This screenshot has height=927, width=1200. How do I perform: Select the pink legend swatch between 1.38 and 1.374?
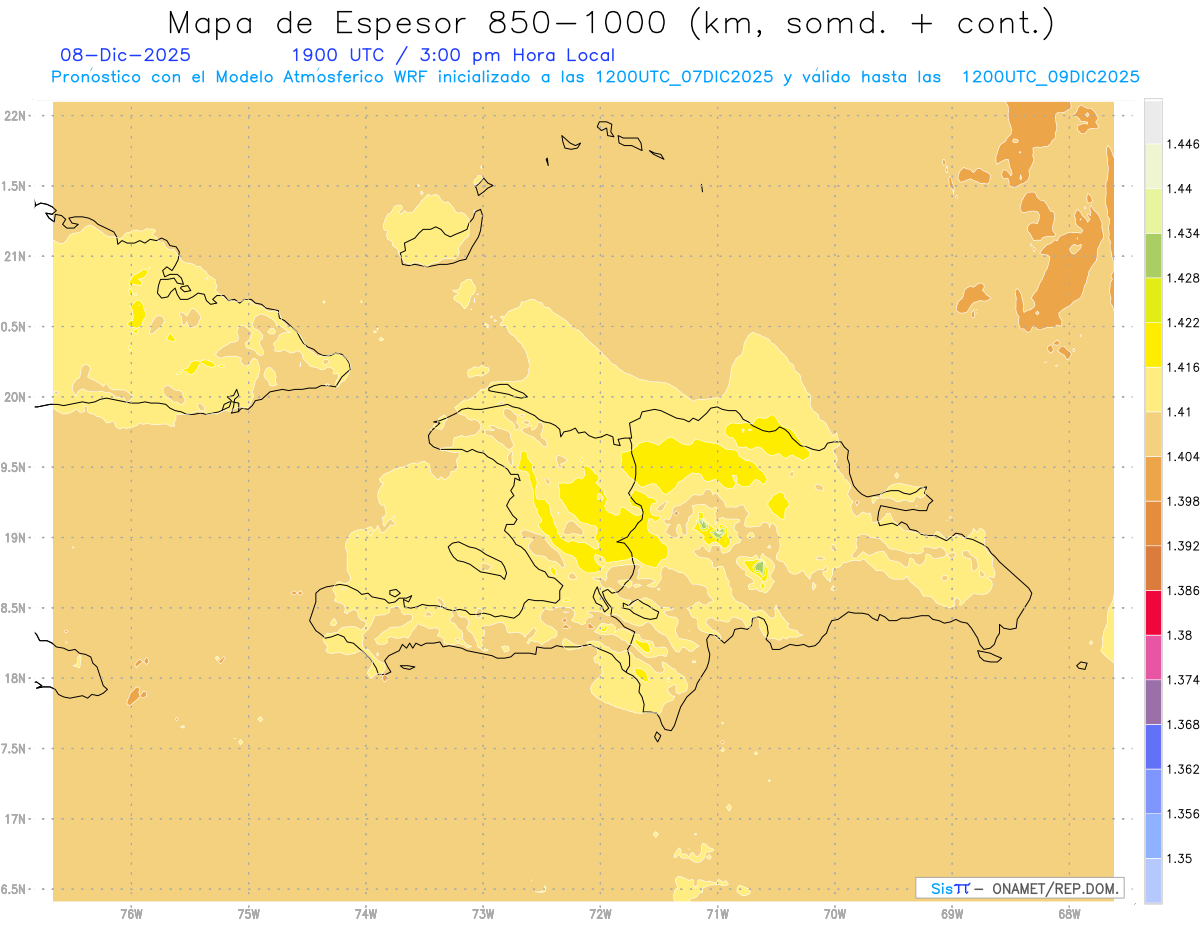point(1153,657)
